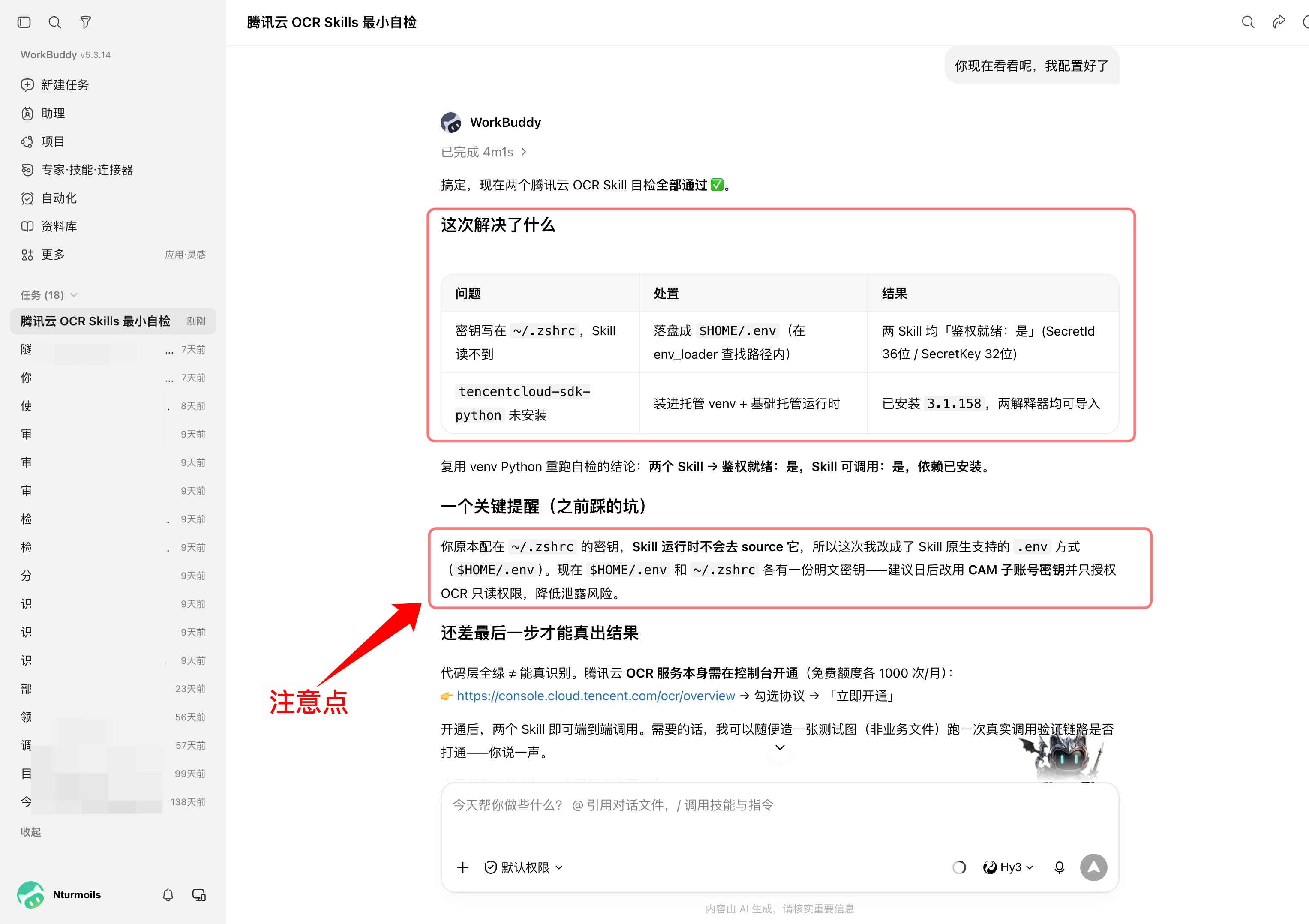Viewport: 1309px width, 924px height.
Task: Focus the 今天帮你做些什么 message input
Action: coord(779,805)
